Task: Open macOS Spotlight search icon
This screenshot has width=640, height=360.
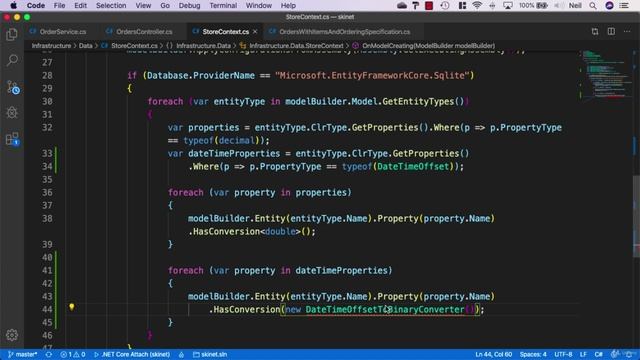Action: coord(593,5)
